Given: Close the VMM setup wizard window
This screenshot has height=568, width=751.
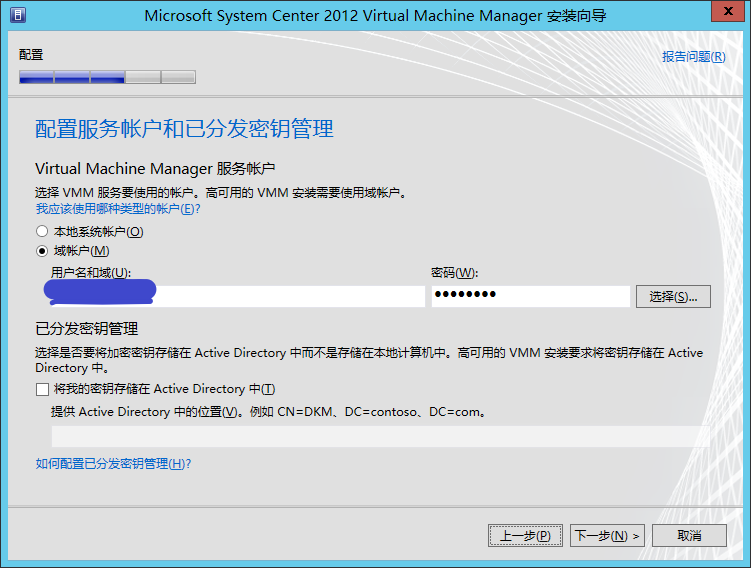Looking at the screenshot, I should 728,11.
